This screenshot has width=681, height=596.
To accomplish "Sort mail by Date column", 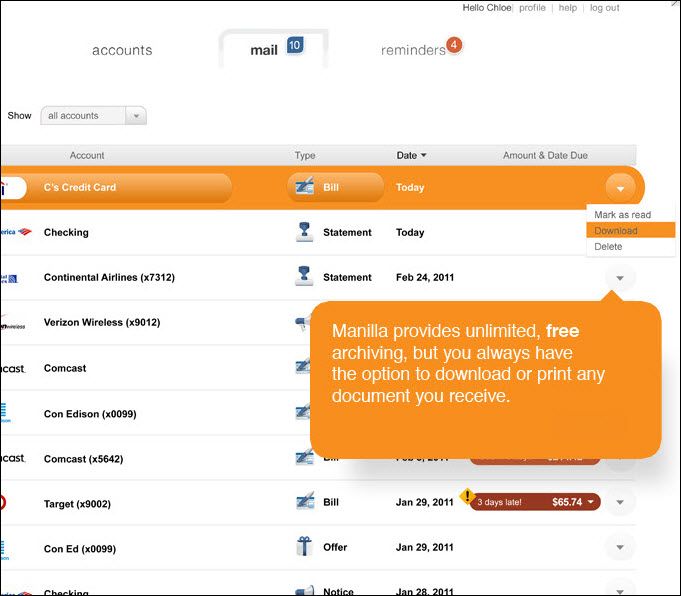I will (411, 155).
